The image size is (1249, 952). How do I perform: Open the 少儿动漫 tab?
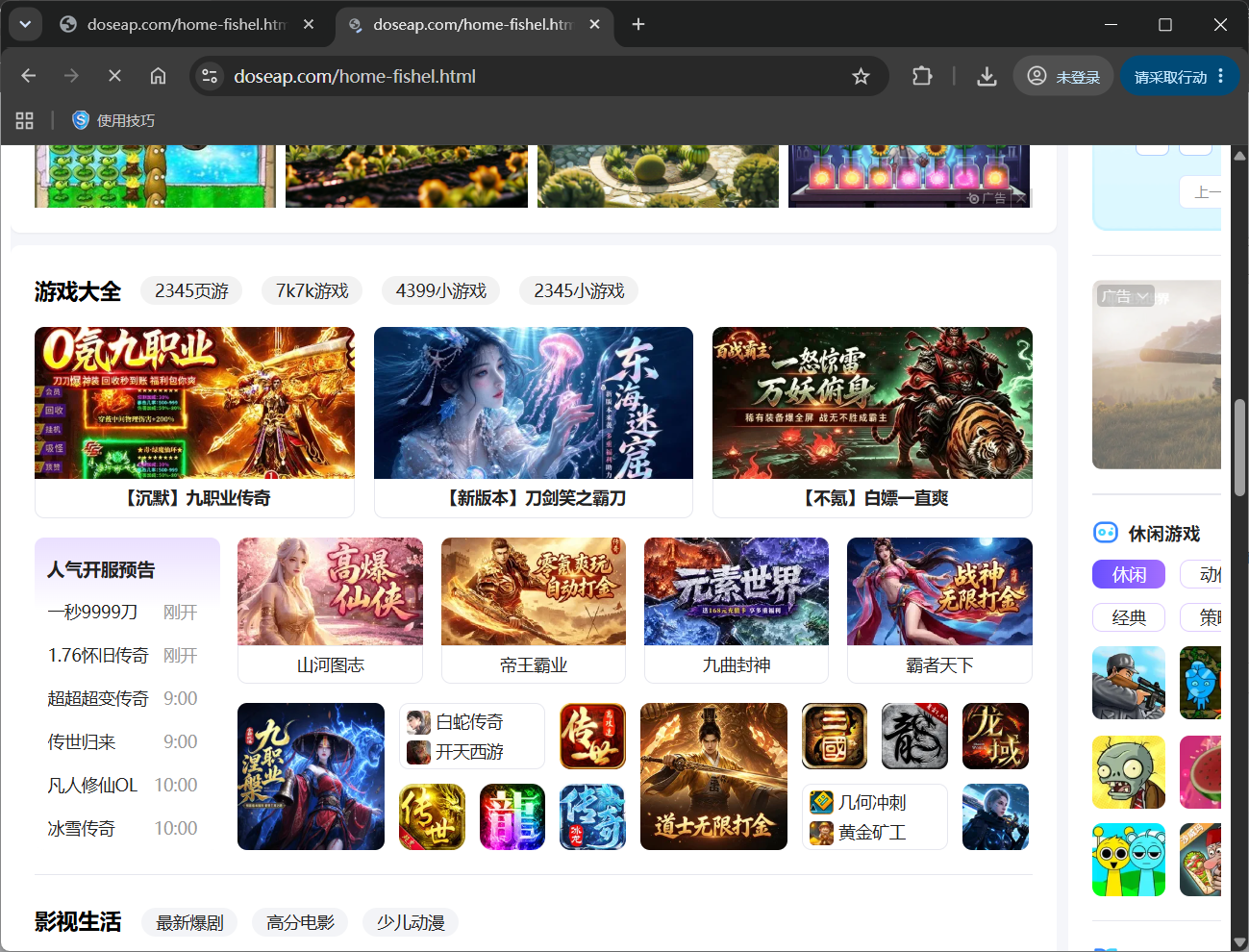point(411,922)
